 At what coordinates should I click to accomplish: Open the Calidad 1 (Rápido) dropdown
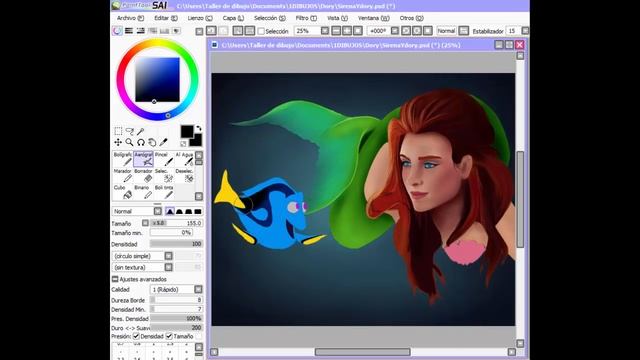coord(198,289)
